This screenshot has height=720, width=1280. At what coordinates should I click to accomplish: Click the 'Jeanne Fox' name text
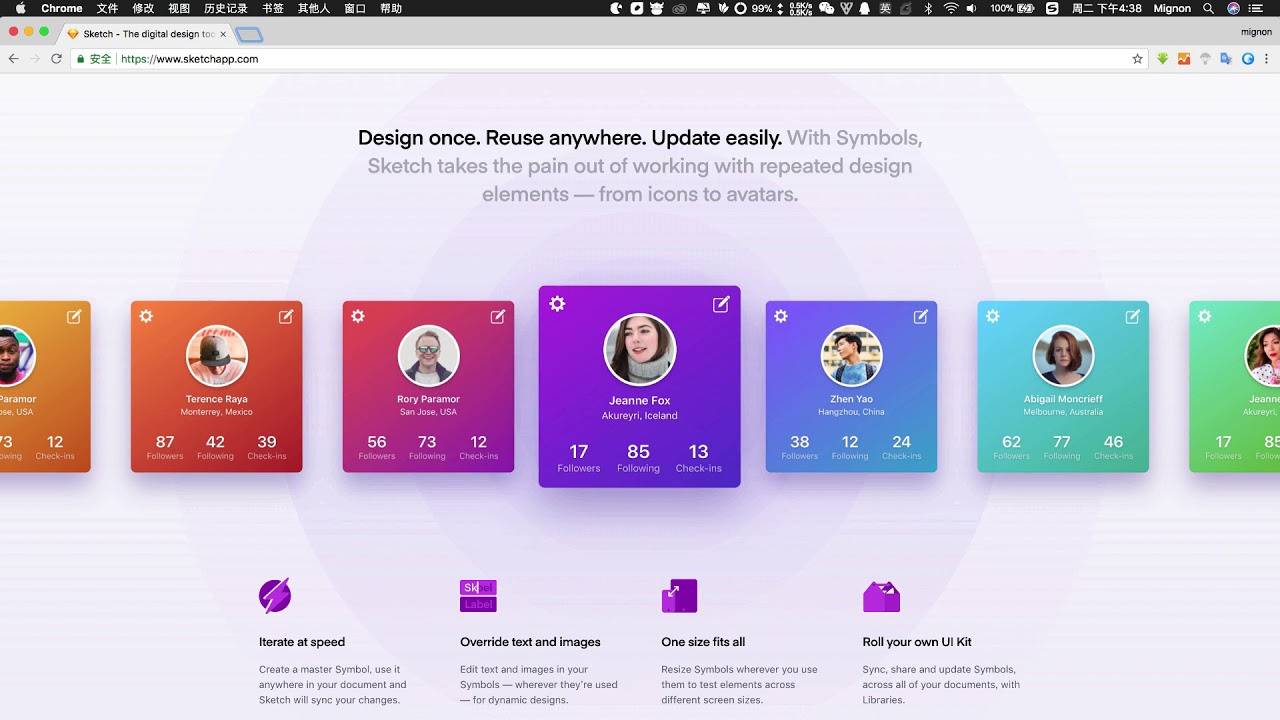point(640,401)
